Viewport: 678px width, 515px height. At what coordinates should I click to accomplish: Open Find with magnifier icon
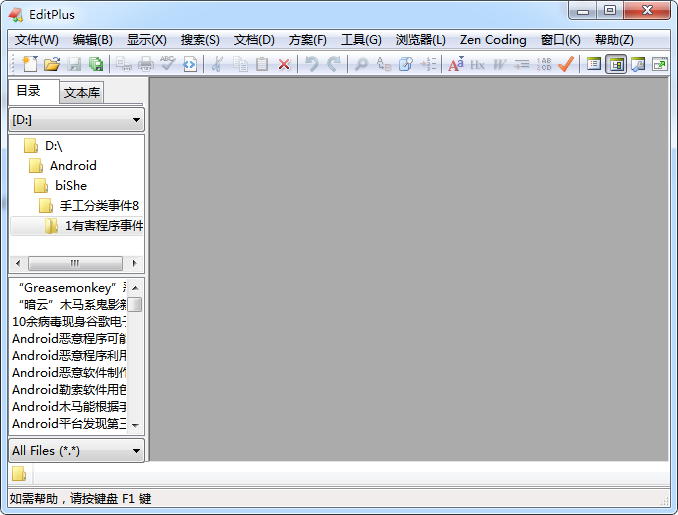(x=361, y=64)
